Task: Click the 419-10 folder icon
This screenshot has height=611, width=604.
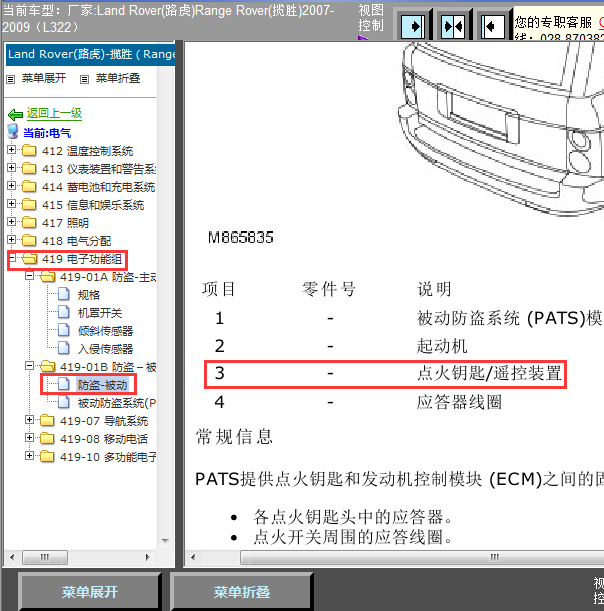Action: tap(47, 456)
